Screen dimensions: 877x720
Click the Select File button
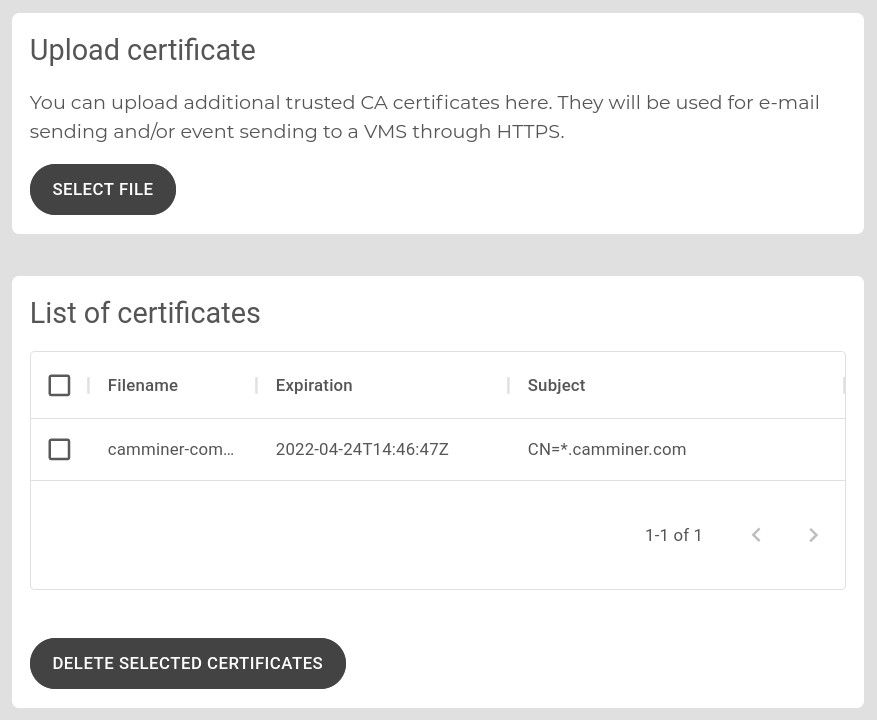[103, 190]
